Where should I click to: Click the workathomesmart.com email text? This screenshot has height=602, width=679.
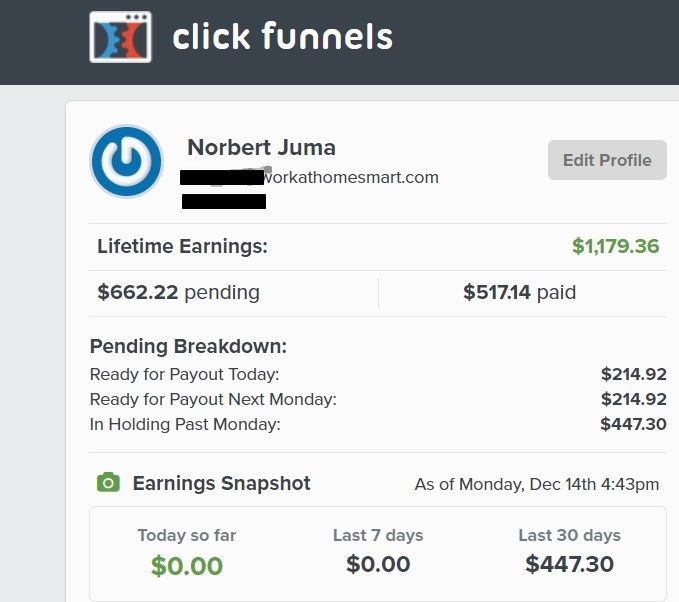click(x=351, y=178)
